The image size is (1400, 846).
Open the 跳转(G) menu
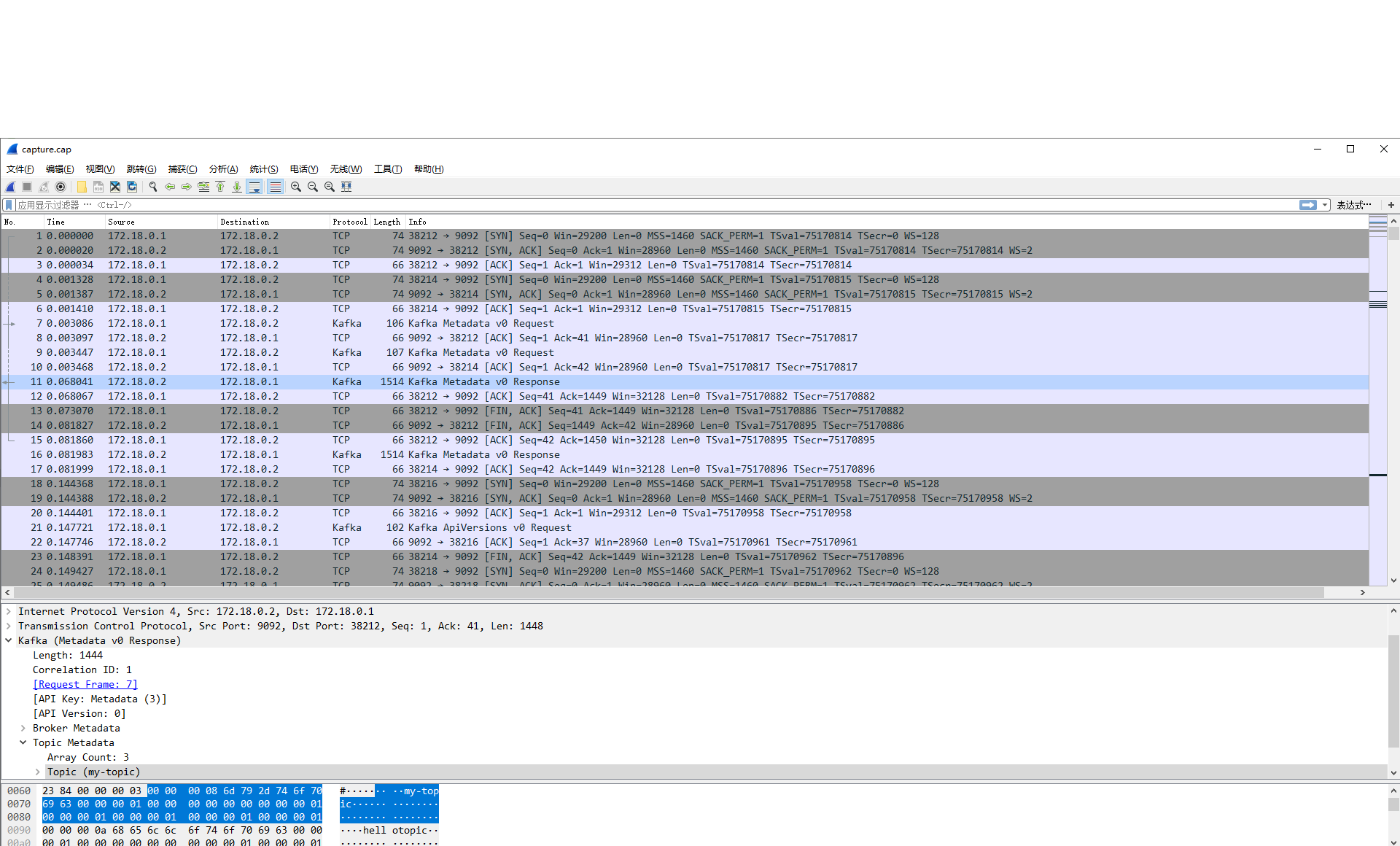141,169
